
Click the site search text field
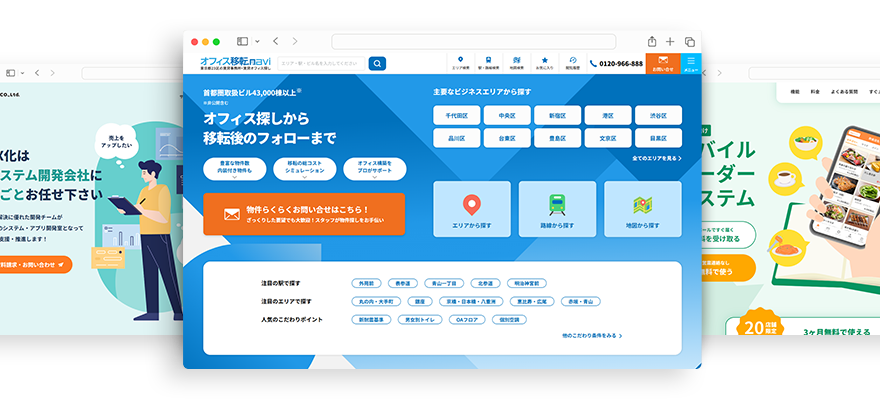click(321, 63)
